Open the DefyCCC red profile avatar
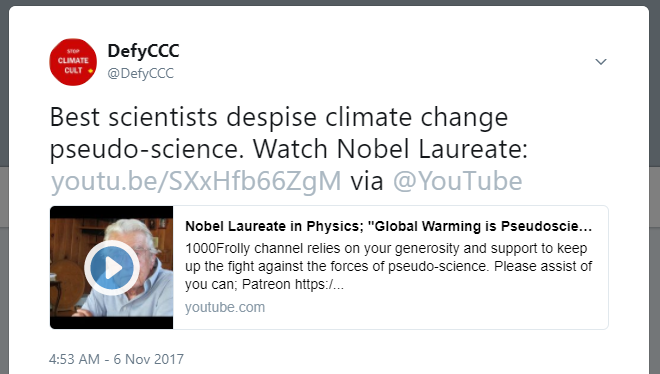 (x=73, y=62)
